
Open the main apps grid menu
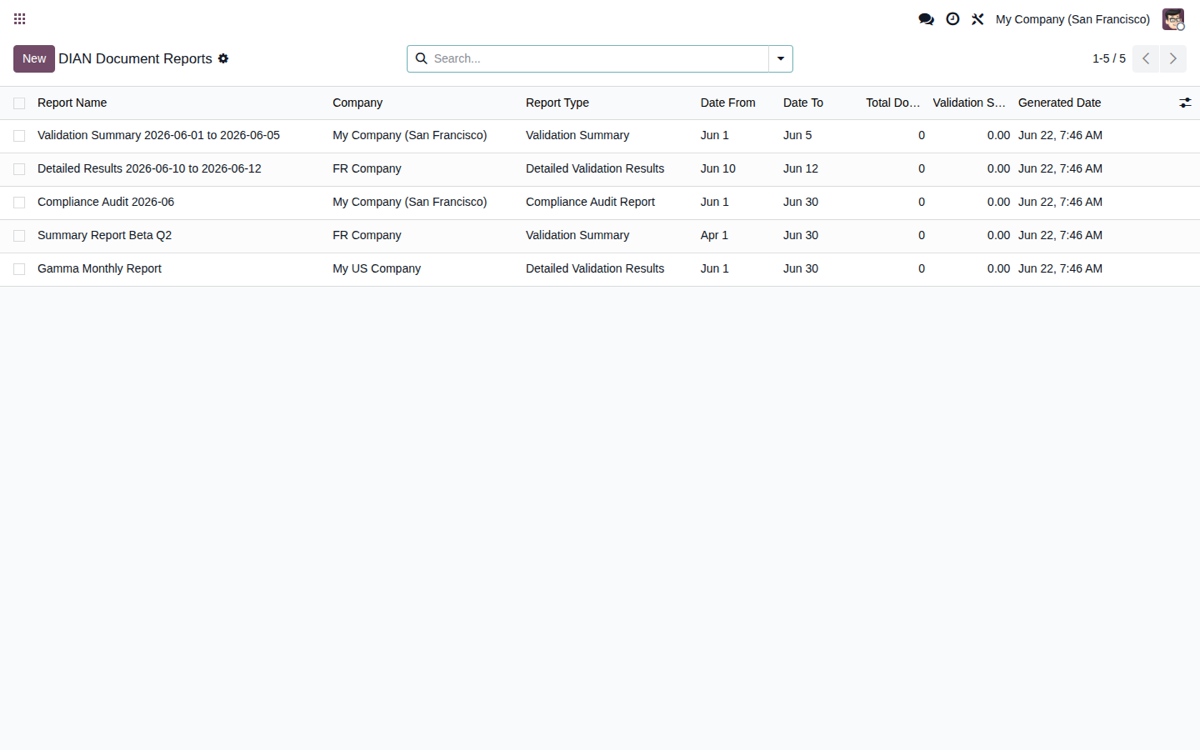[20, 19]
